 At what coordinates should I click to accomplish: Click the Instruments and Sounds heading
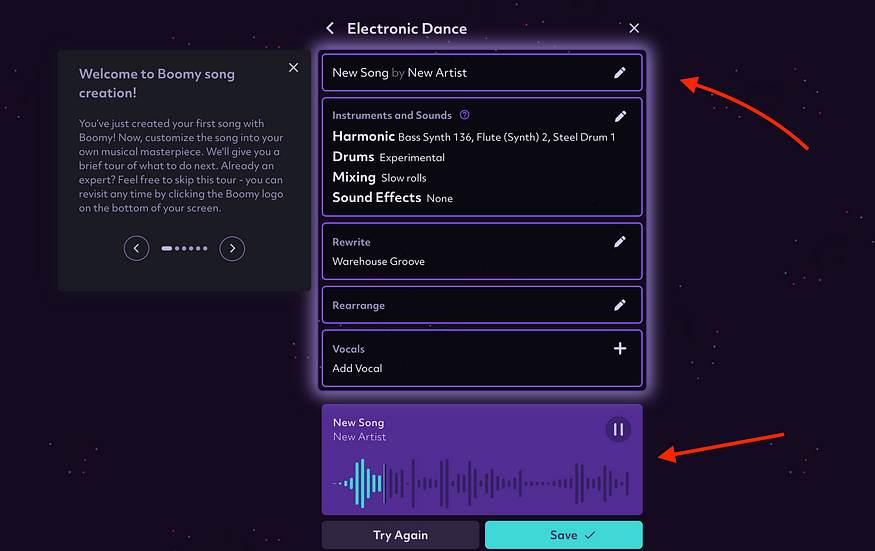point(392,115)
